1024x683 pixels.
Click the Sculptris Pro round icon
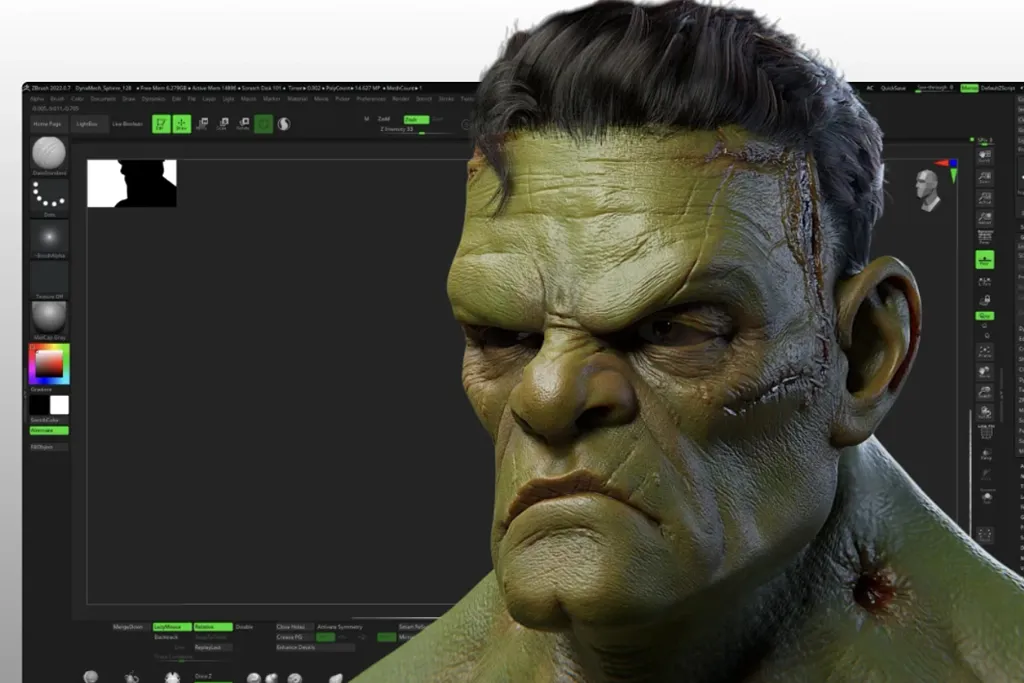[x=284, y=124]
